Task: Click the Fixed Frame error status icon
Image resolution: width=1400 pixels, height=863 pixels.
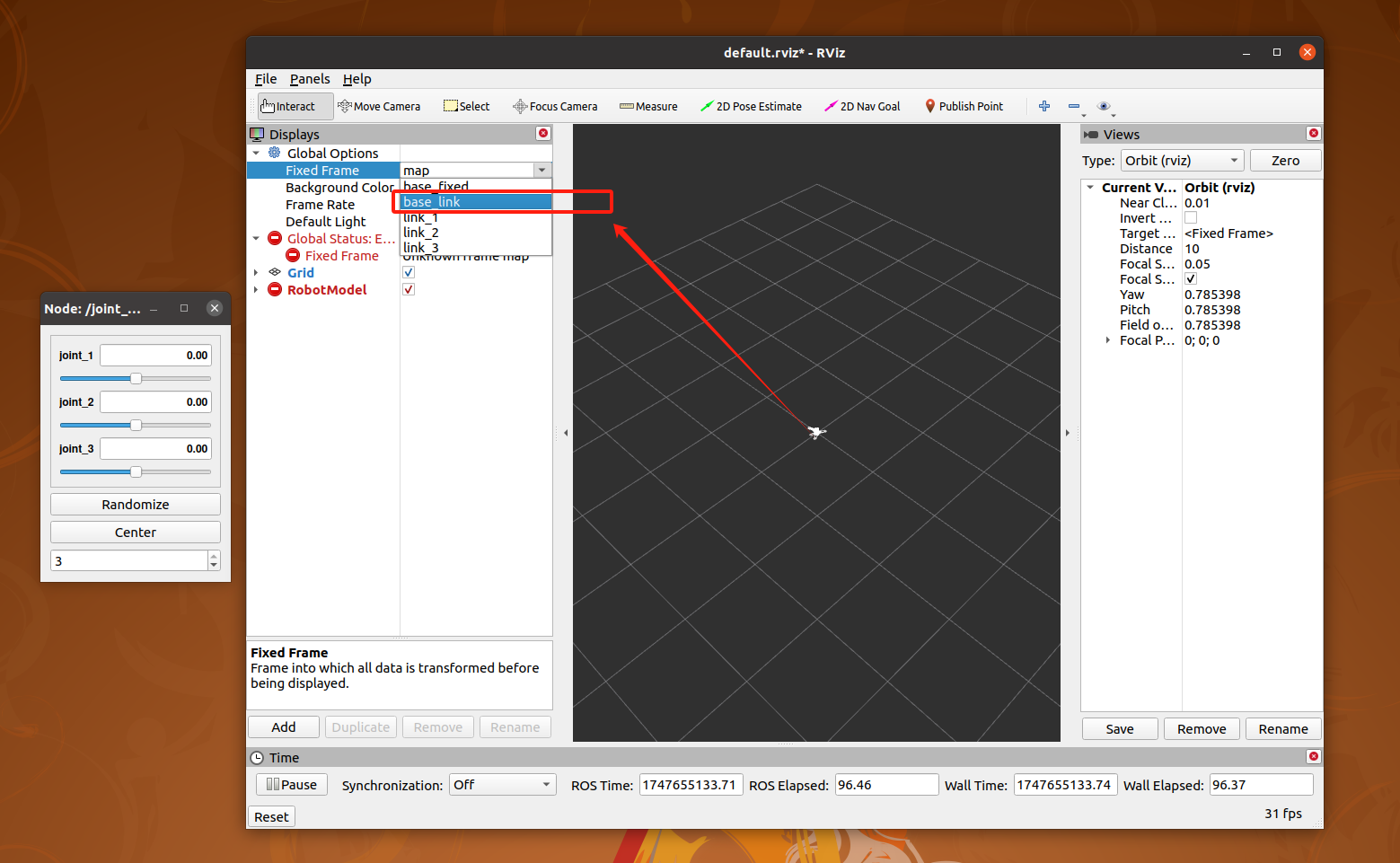Action: (293, 255)
